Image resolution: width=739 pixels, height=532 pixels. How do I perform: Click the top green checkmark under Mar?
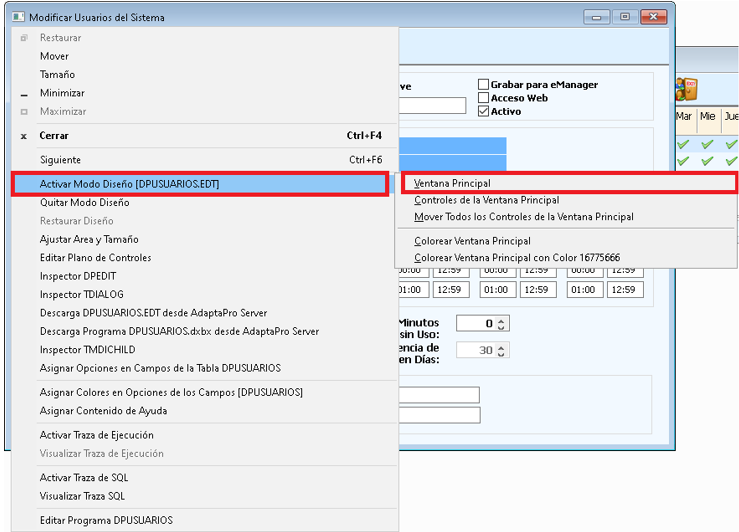(684, 144)
